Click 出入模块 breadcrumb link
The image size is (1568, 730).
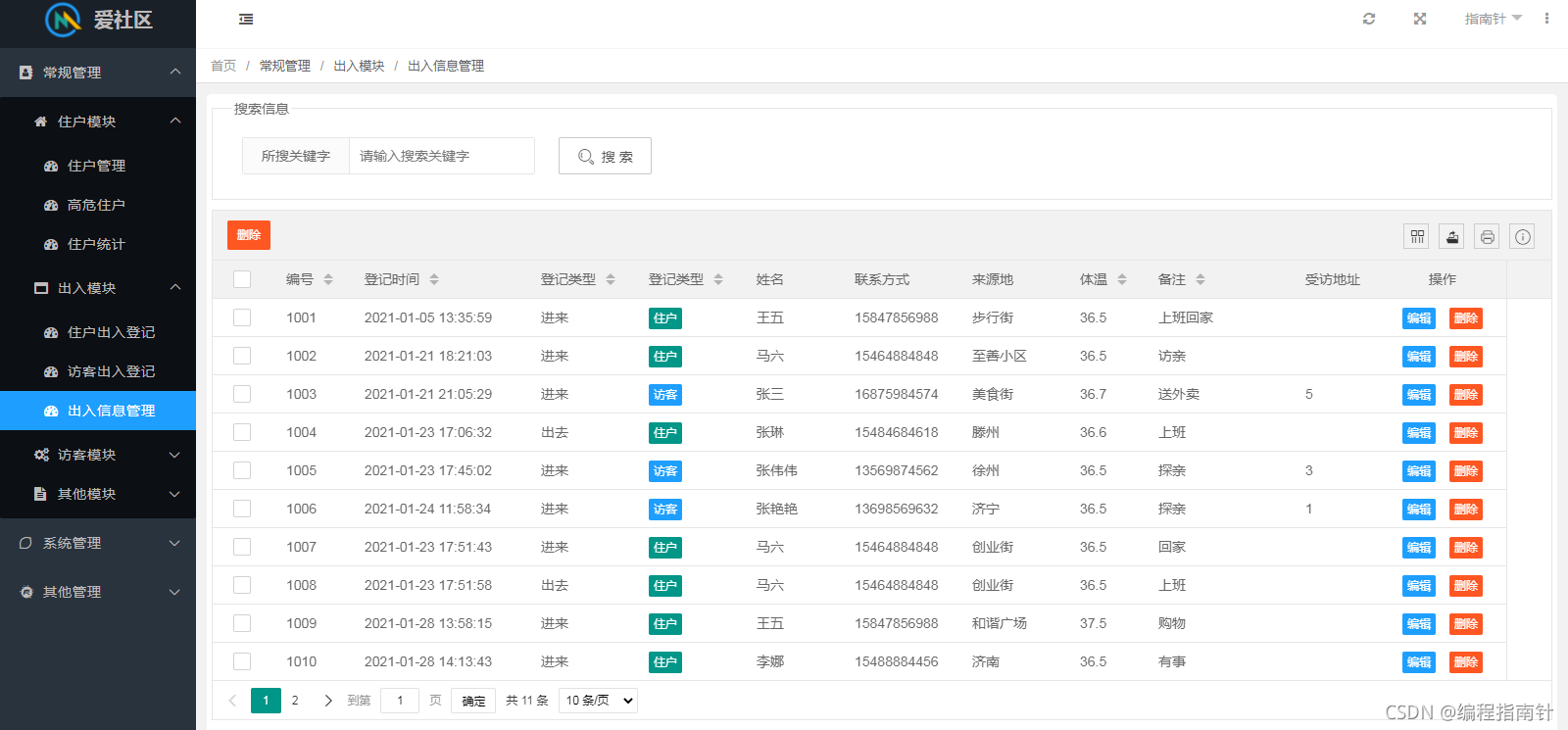tap(359, 66)
